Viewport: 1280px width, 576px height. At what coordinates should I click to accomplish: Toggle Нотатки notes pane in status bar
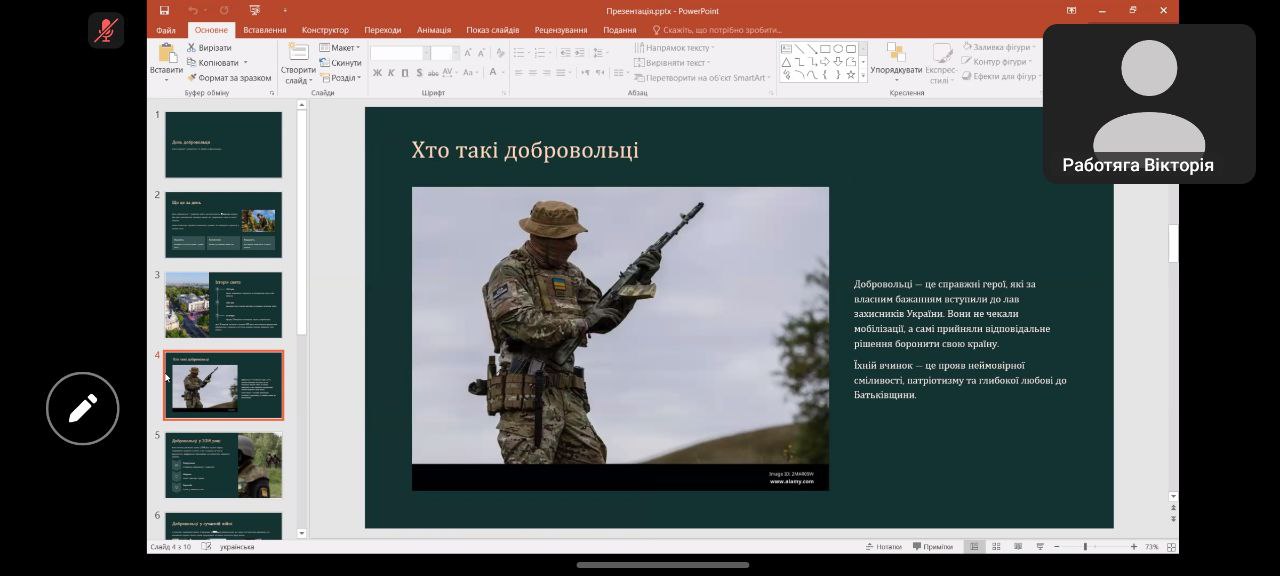(x=883, y=547)
